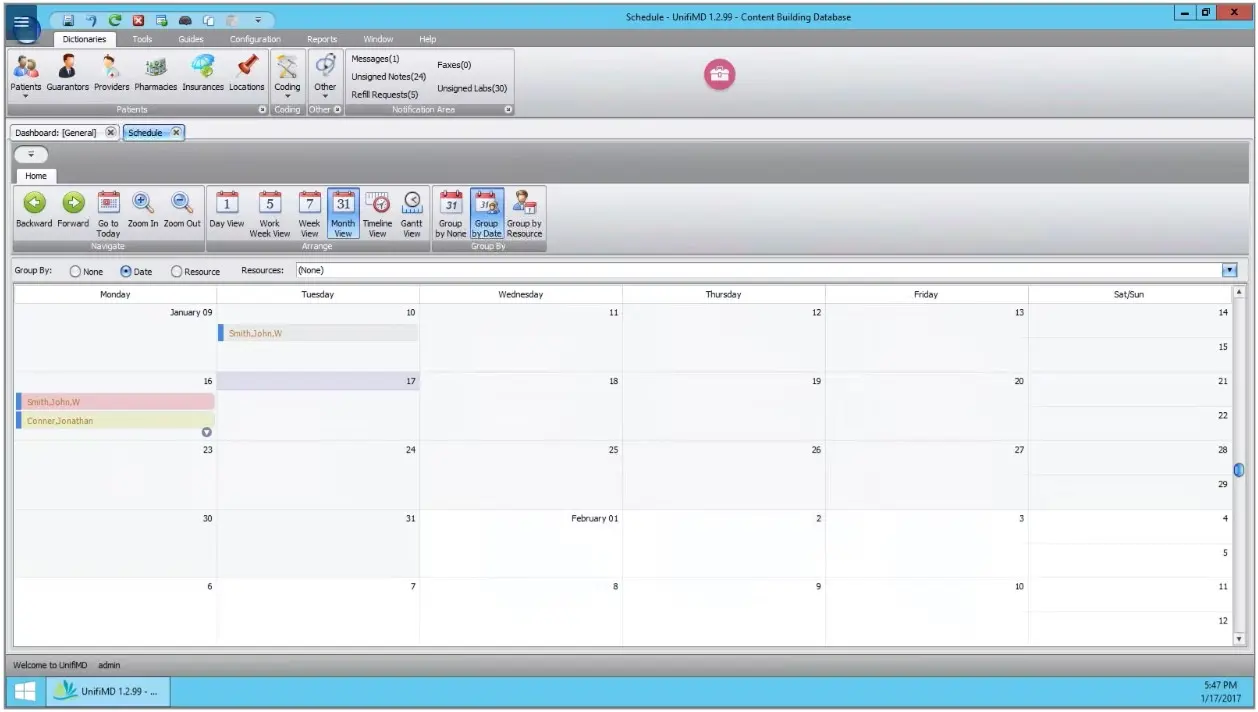Open the Resources dropdown list
Screen dimensions: 1258x712
point(1229,270)
